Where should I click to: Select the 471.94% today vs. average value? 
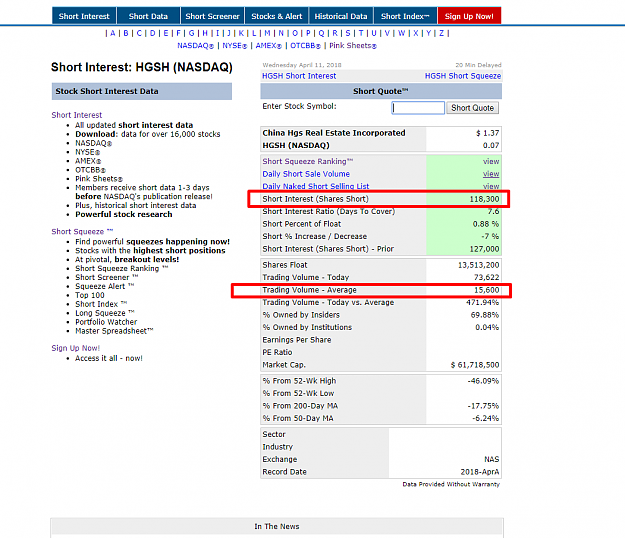[482, 302]
